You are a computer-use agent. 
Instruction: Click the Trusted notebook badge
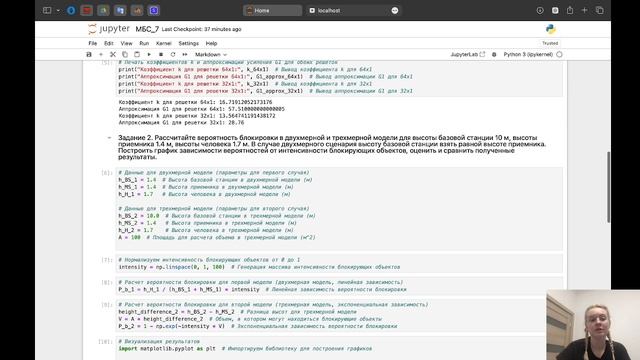(x=550, y=43)
